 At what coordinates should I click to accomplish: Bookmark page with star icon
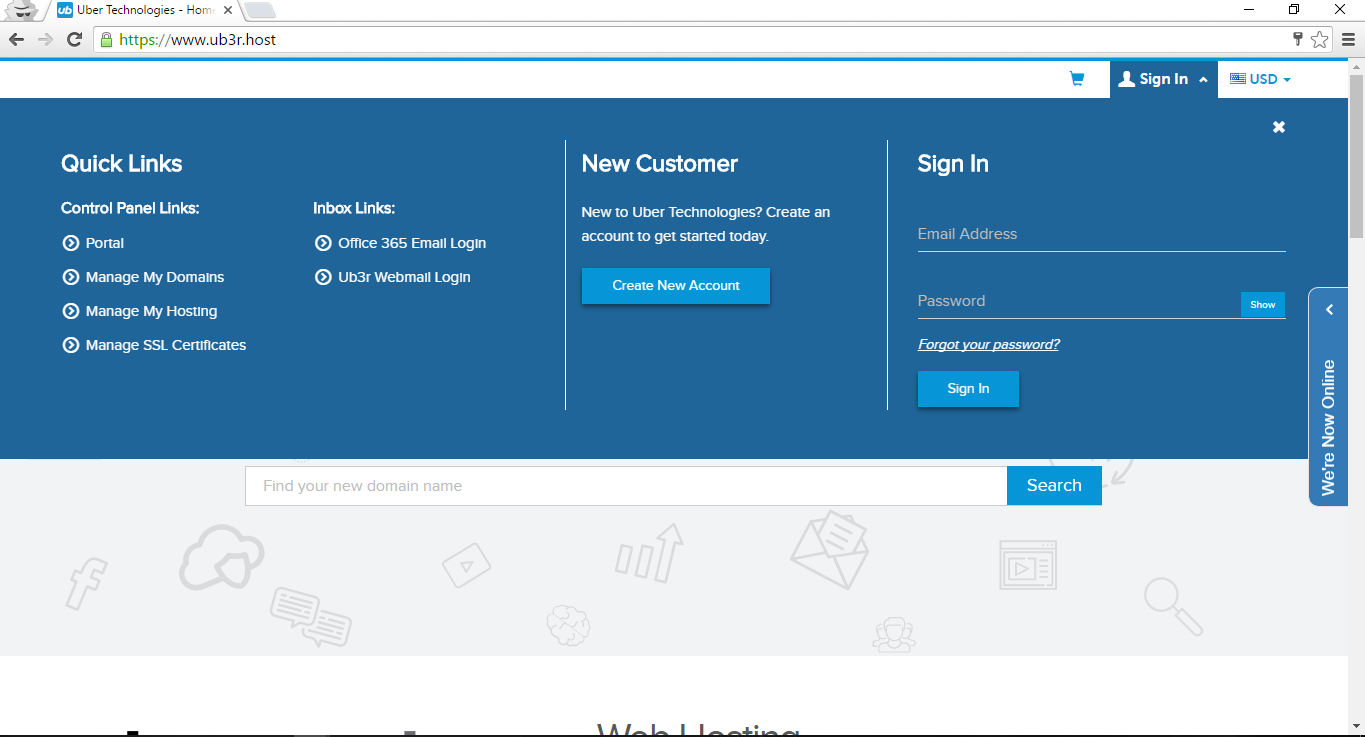tap(1319, 40)
